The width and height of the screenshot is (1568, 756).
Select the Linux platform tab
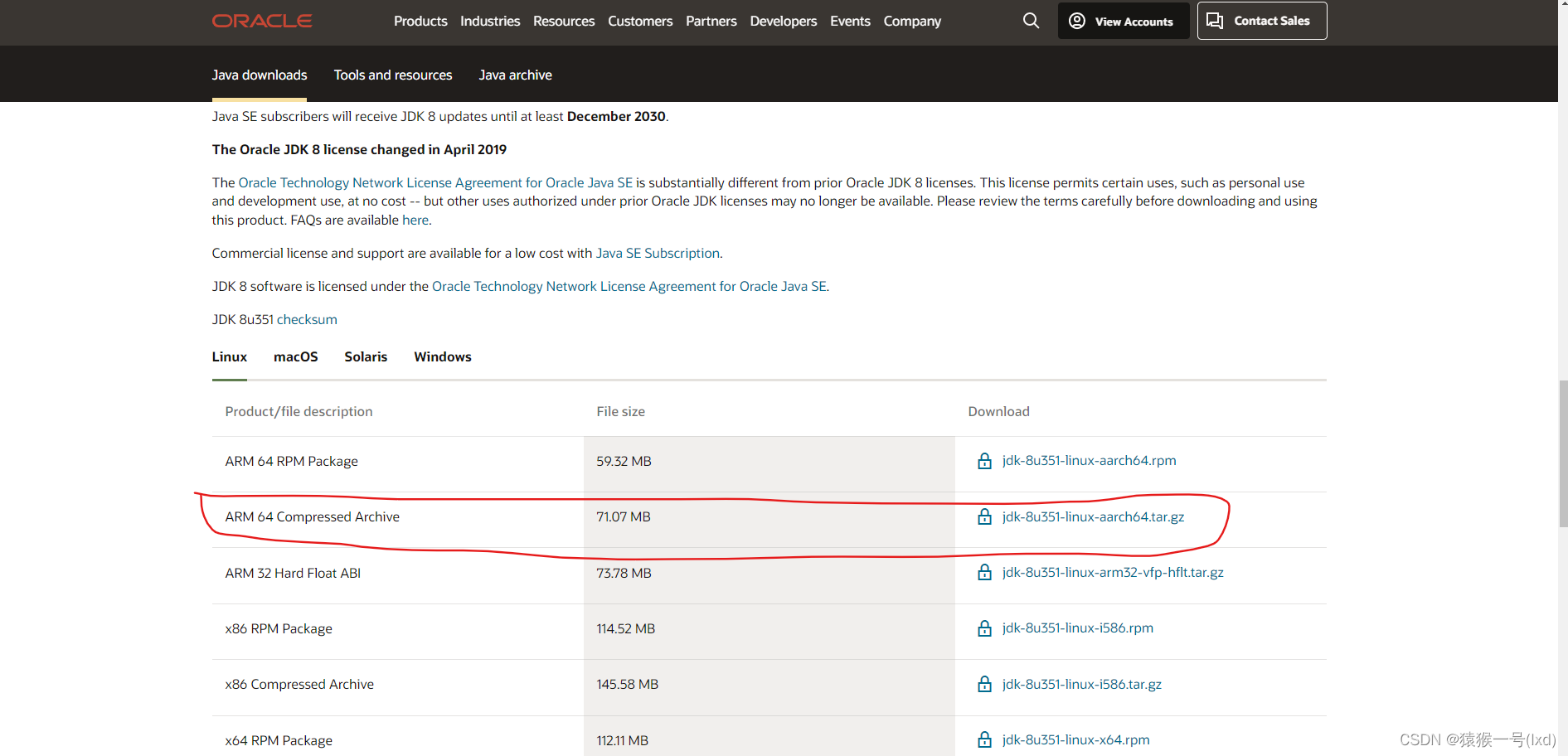click(230, 356)
